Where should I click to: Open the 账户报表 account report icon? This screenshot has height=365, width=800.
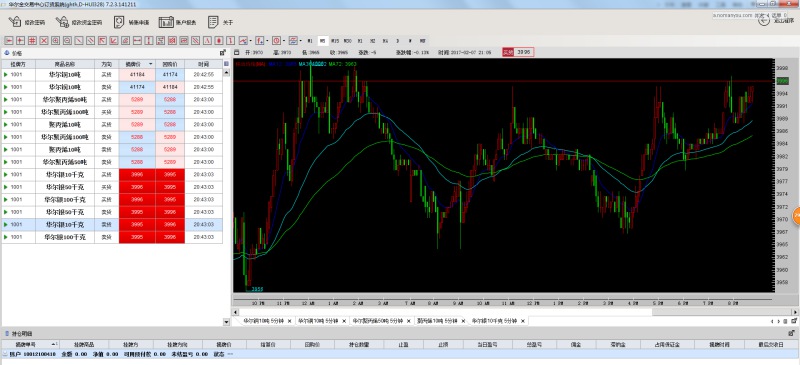coord(166,22)
